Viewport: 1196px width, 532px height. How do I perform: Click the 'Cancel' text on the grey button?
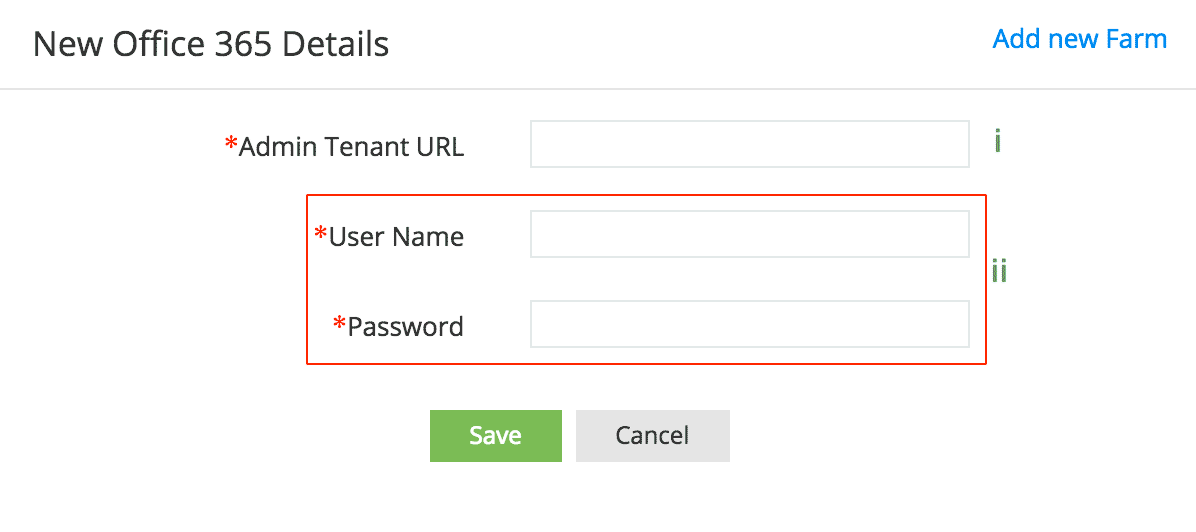(x=652, y=435)
